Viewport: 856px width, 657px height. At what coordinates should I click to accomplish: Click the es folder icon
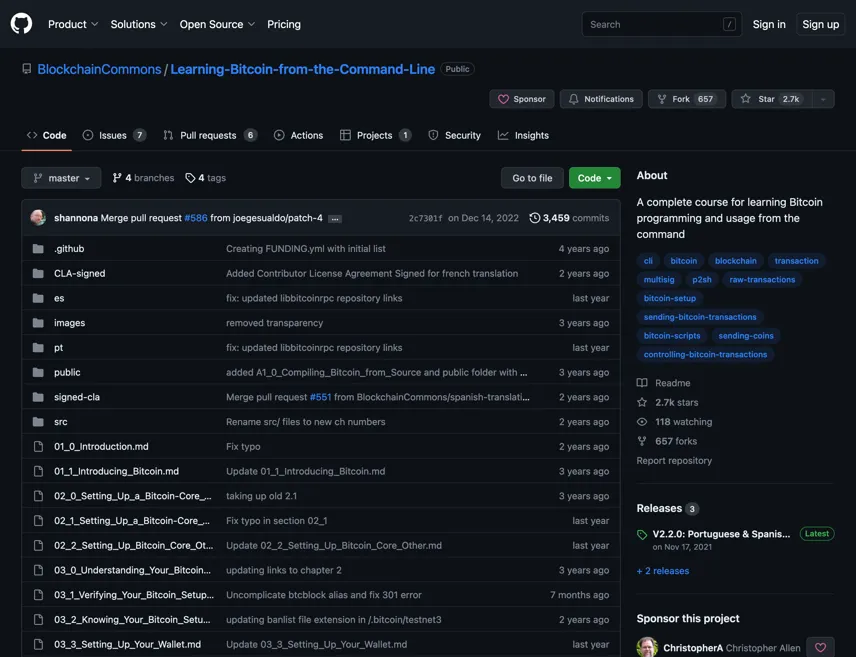pyautogui.click(x=38, y=298)
